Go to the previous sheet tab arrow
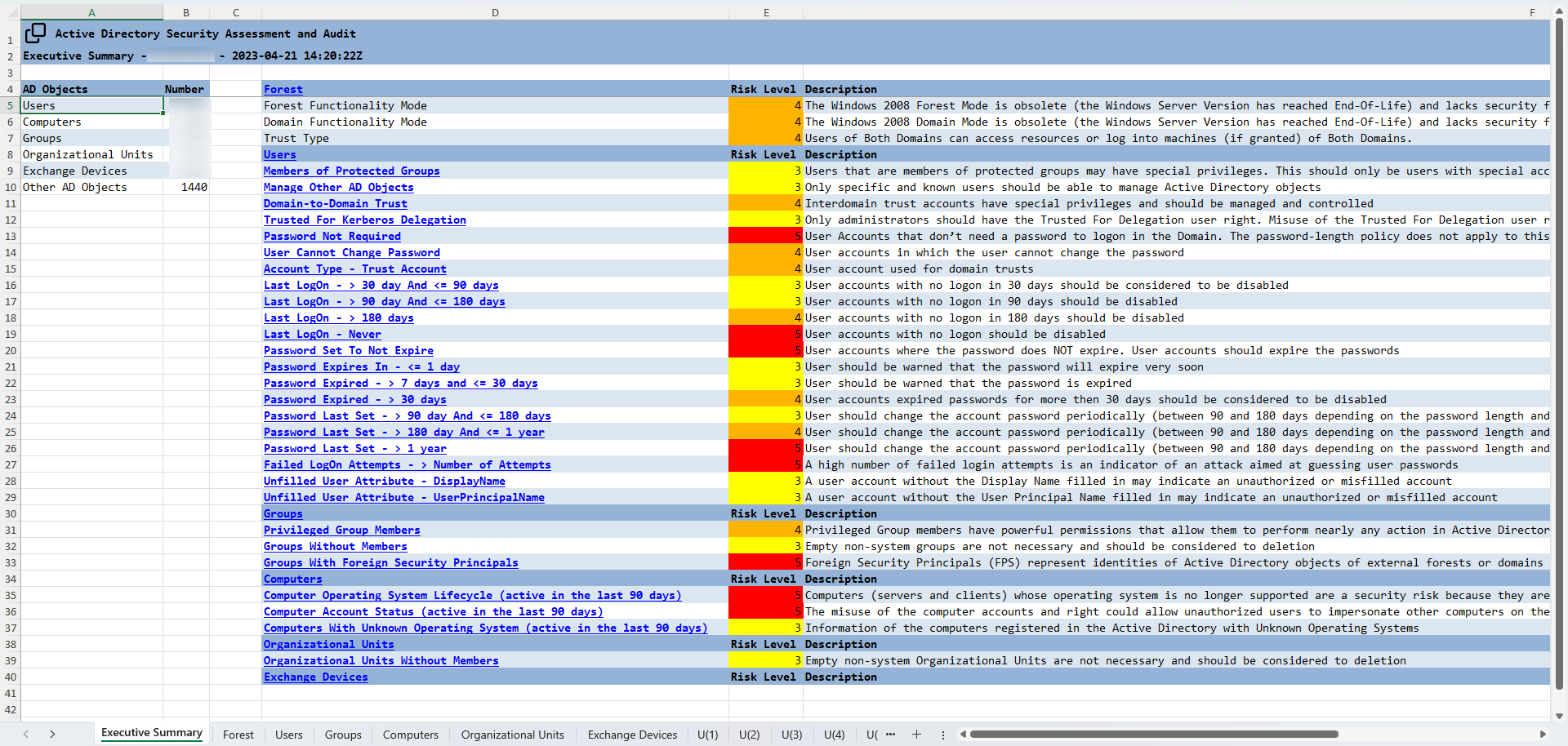Screen dimensions: 1568x746 [x=26, y=735]
